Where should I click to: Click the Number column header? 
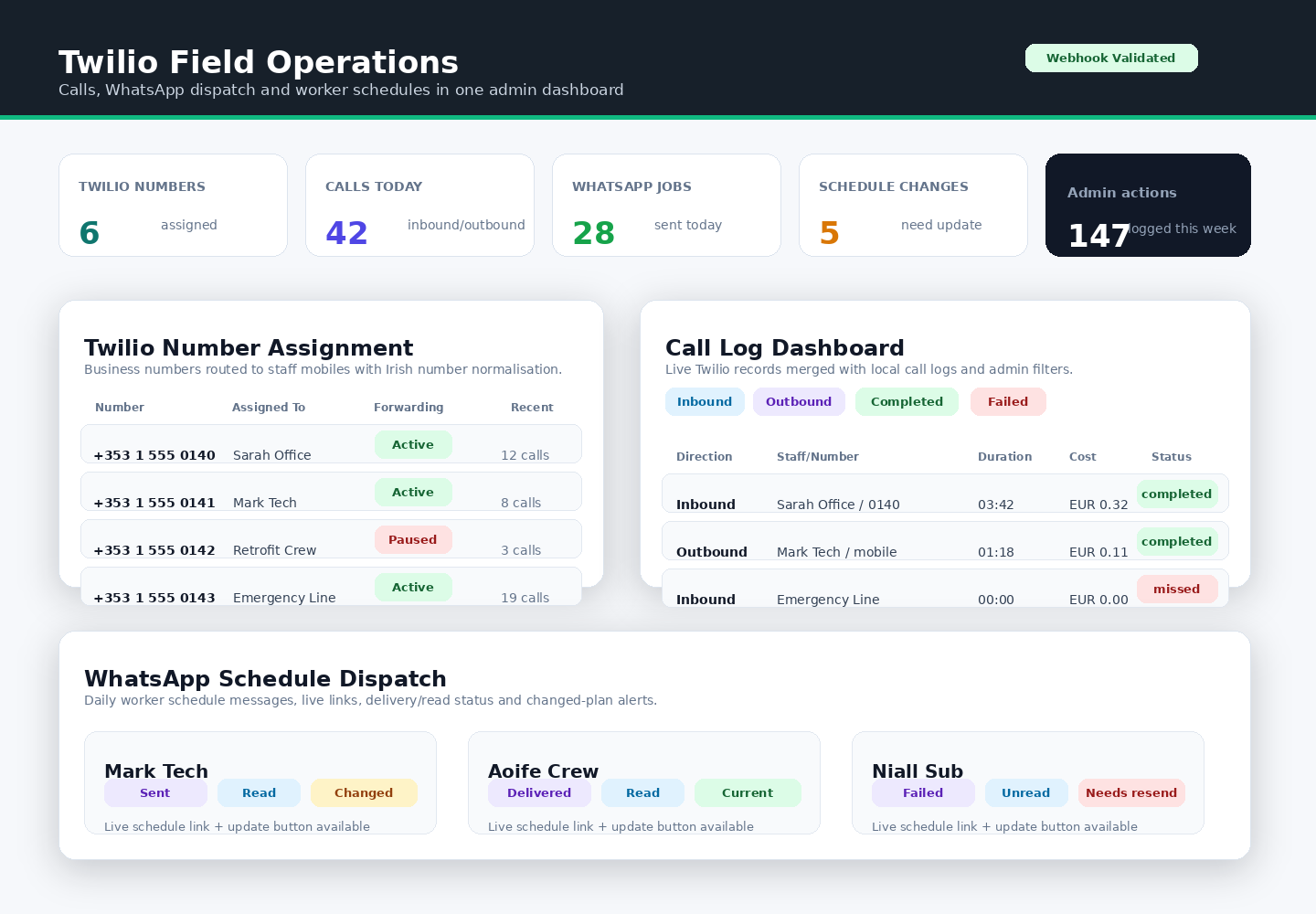pos(120,408)
